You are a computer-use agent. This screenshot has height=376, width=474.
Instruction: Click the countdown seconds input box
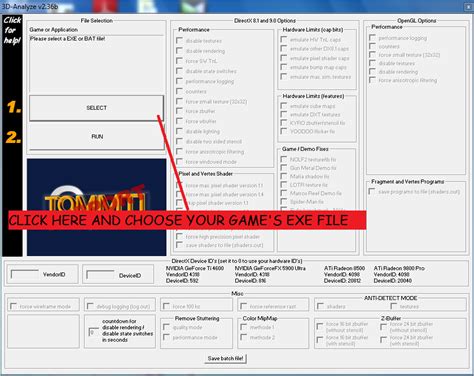click(93, 332)
